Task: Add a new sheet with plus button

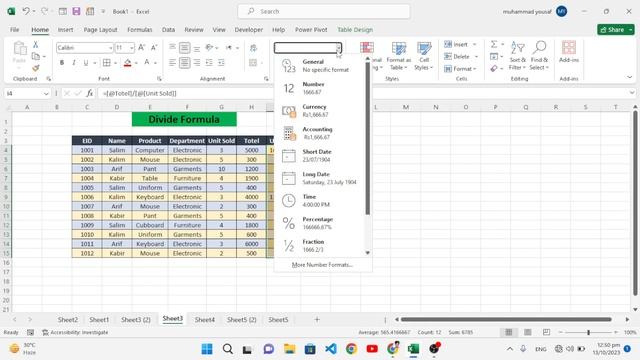Action: coord(317,320)
